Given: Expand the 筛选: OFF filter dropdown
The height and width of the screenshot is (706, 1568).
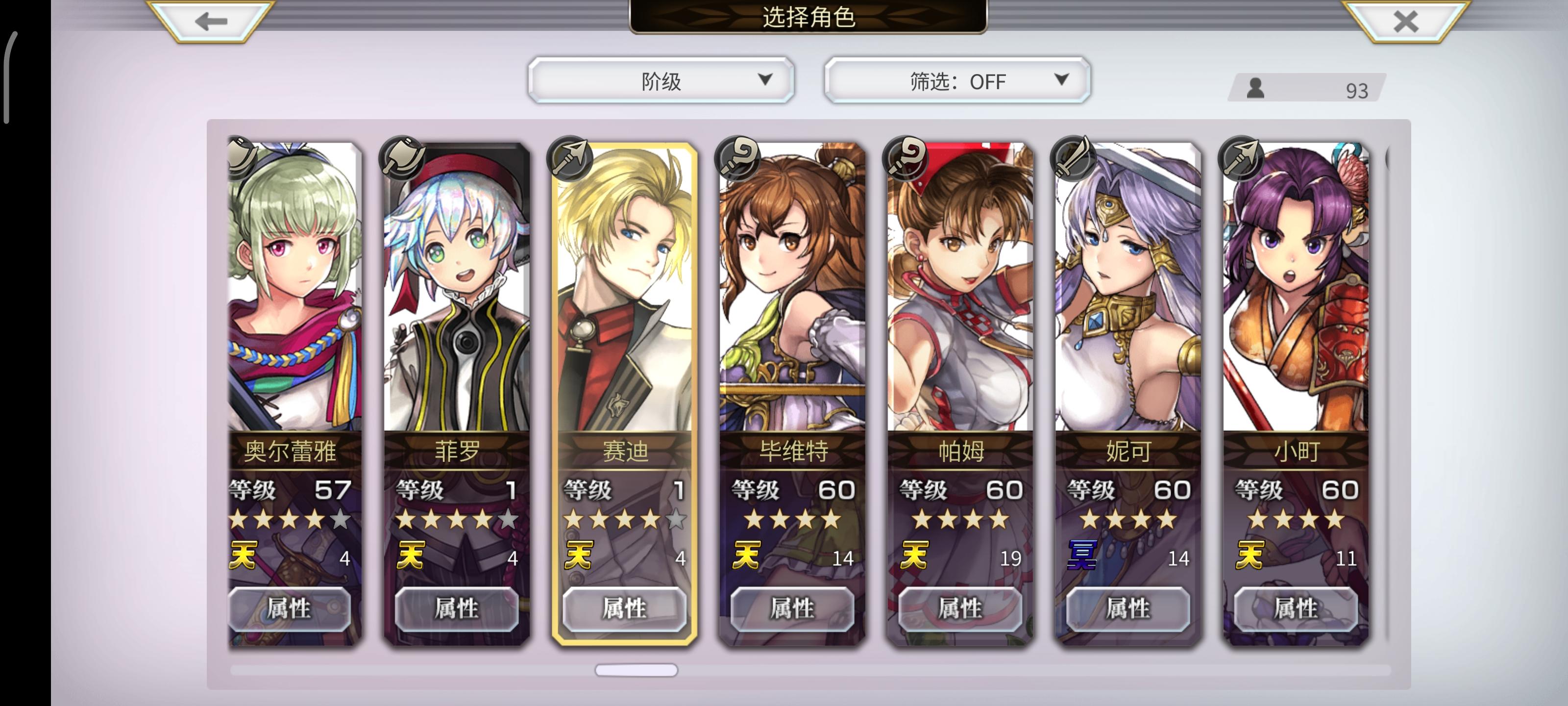Looking at the screenshot, I should 957,80.
